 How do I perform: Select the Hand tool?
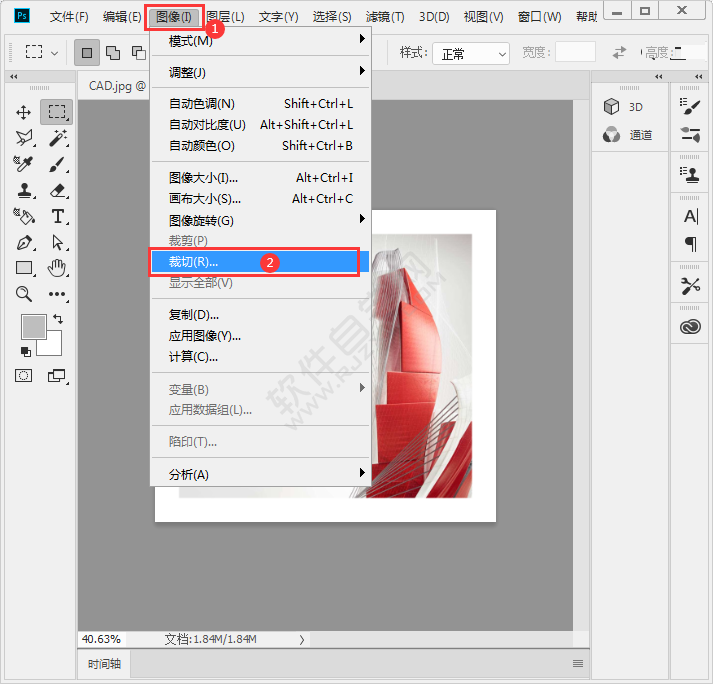tap(57, 268)
